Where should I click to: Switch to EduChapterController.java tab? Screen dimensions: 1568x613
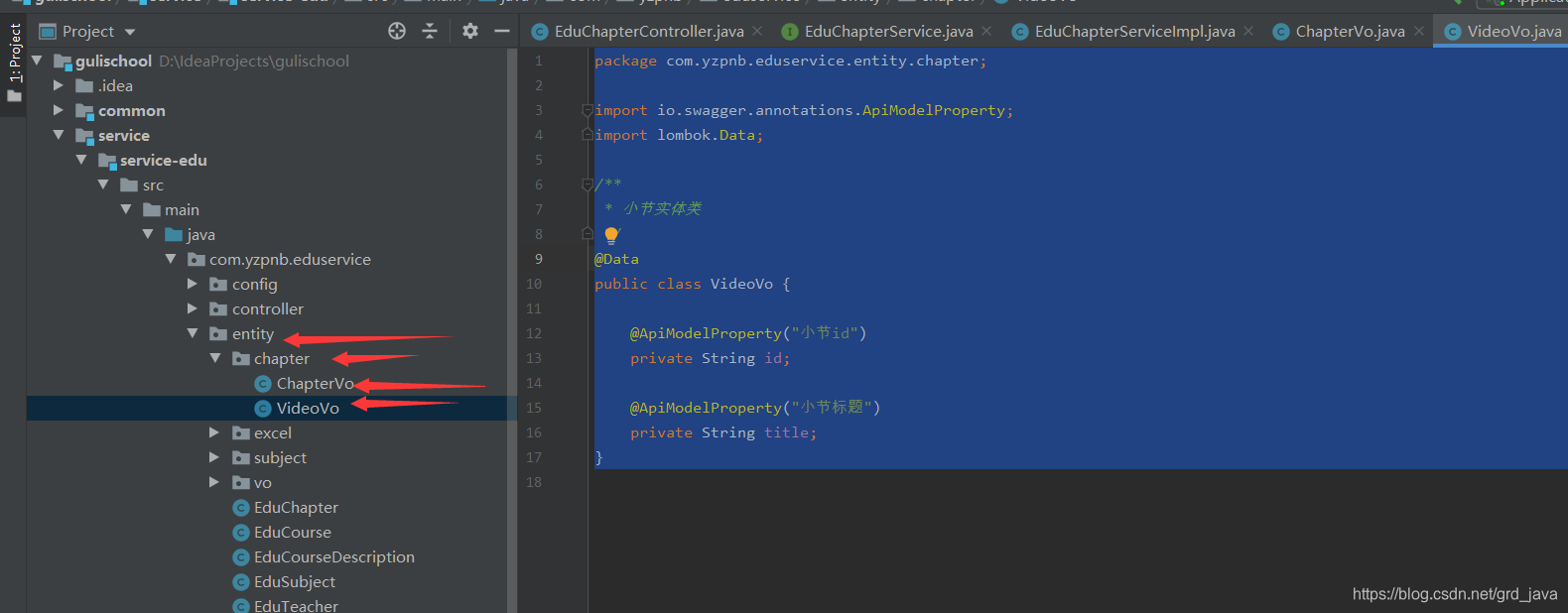(x=649, y=31)
